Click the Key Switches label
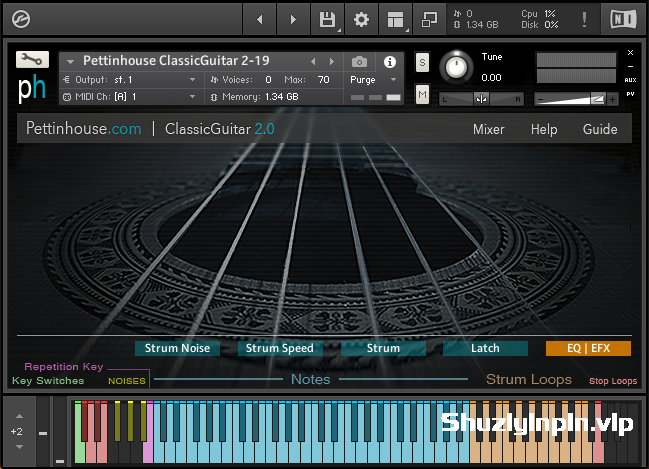Screen dimensions: 649x469 [x=48, y=381]
